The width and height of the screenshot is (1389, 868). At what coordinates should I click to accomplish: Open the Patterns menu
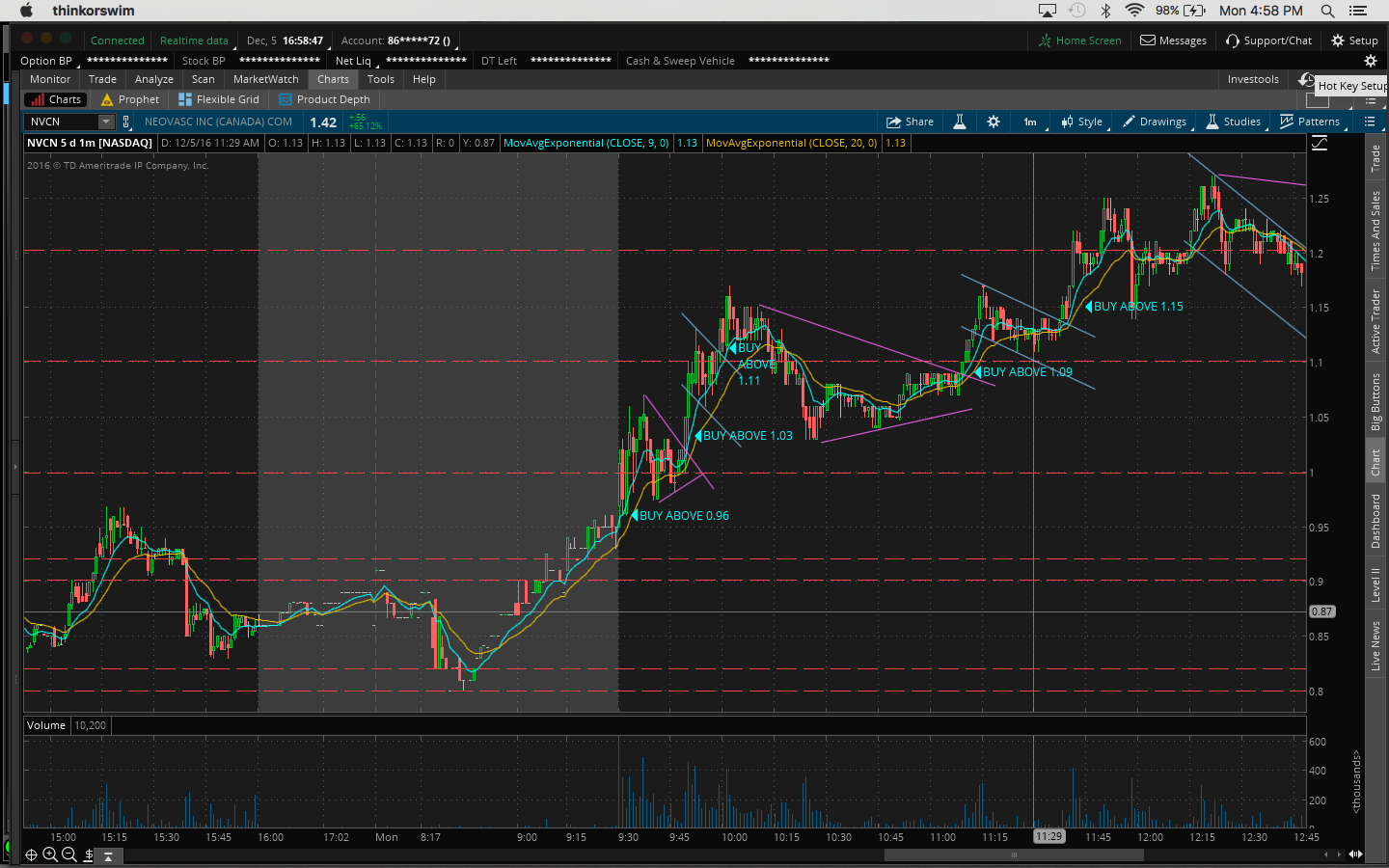coord(1310,122)
